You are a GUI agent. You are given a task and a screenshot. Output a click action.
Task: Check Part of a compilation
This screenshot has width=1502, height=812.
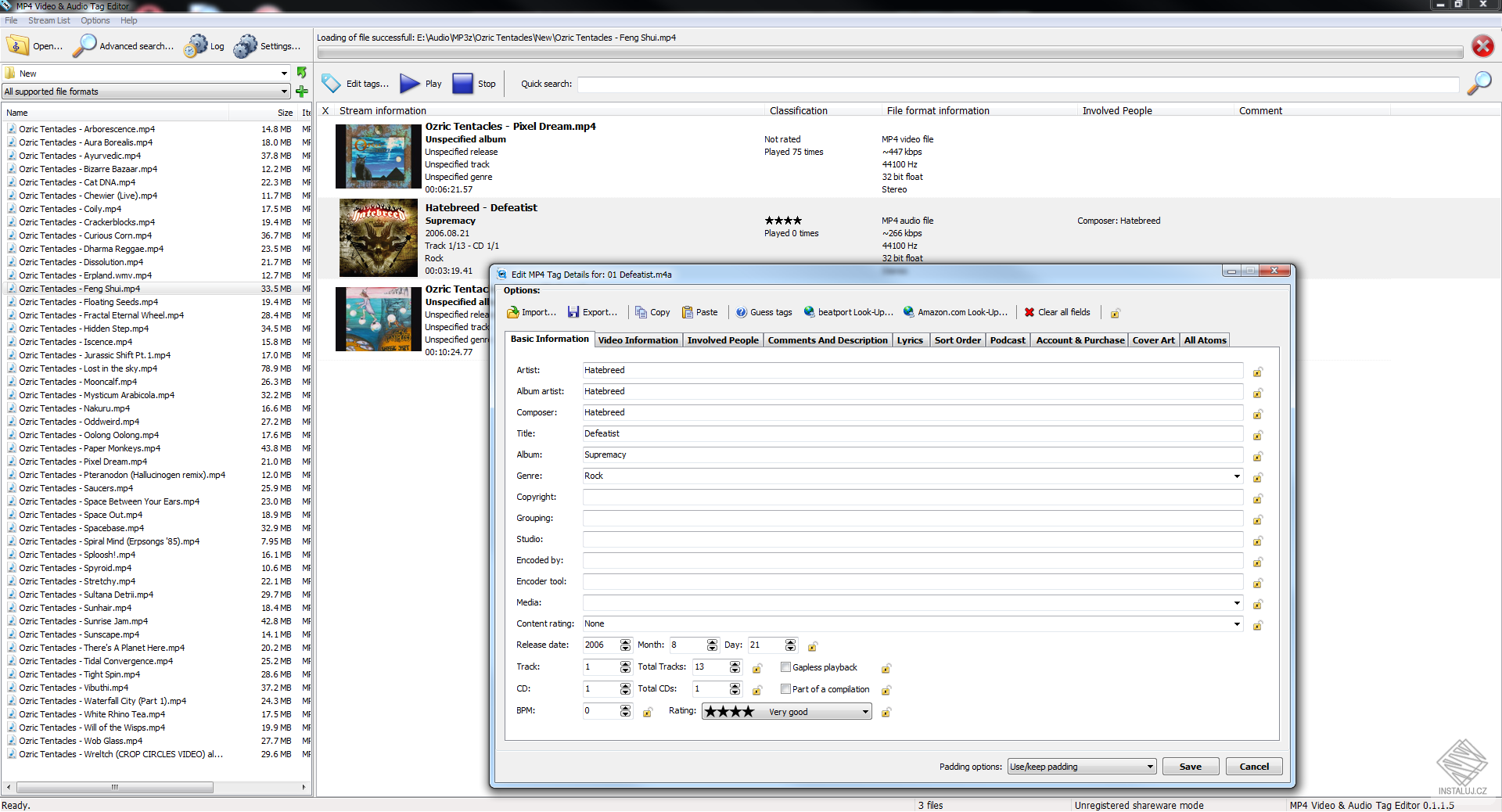click(x=786, y=689)
